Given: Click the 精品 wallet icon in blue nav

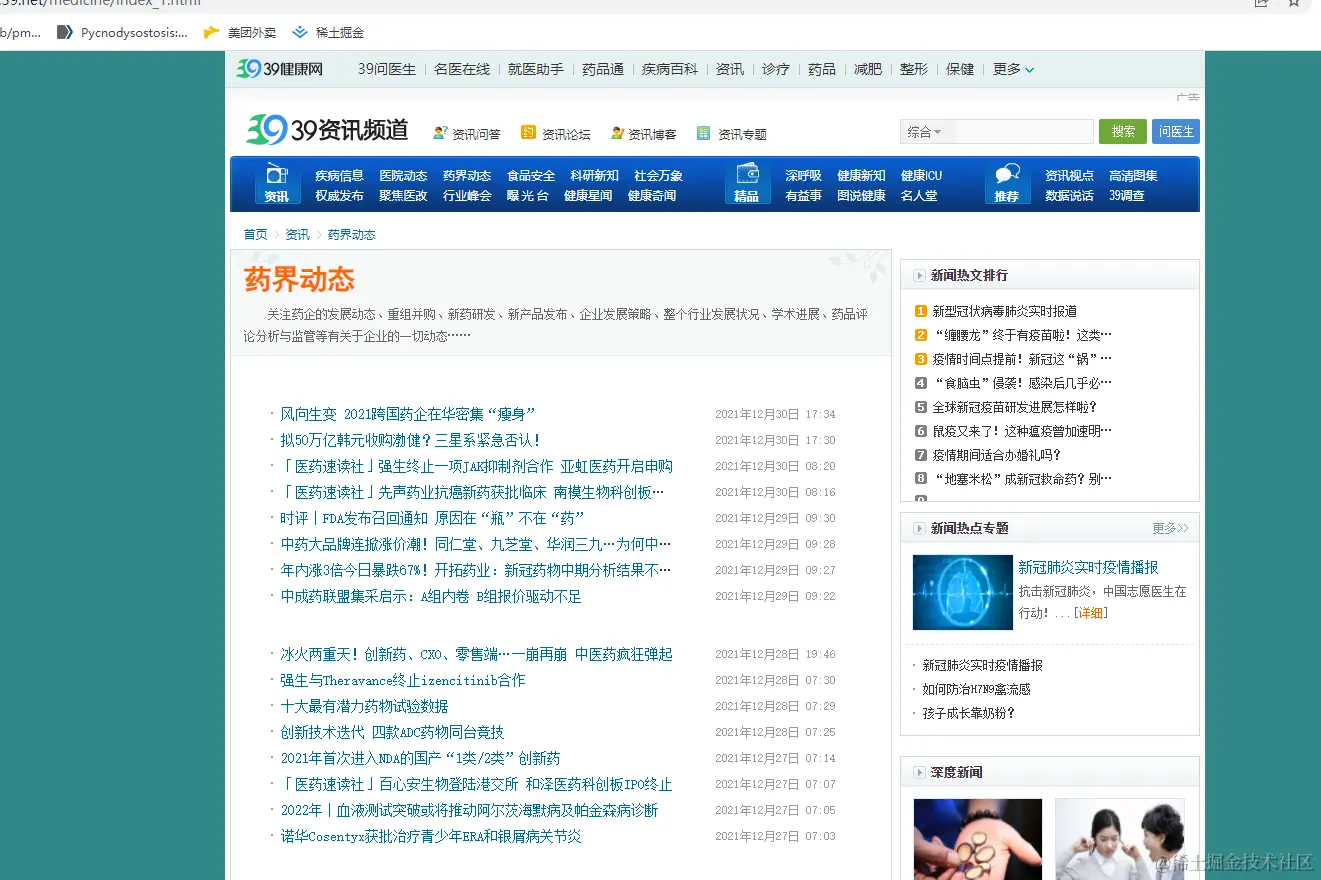Looking at the screenshot, I should [747, 183].
